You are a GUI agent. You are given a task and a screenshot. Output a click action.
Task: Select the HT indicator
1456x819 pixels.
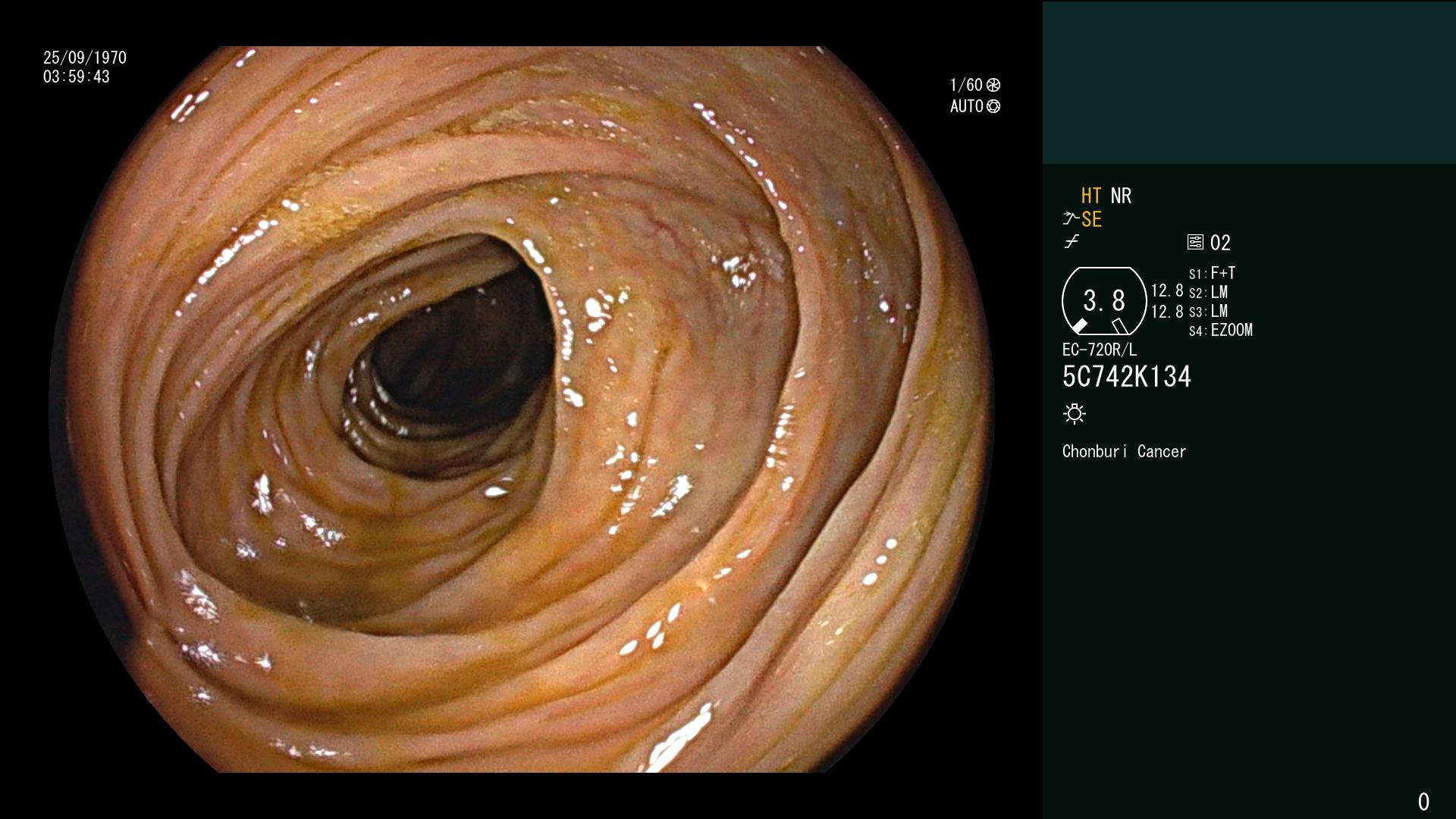pyautogui.click(x=1091, y=196)
